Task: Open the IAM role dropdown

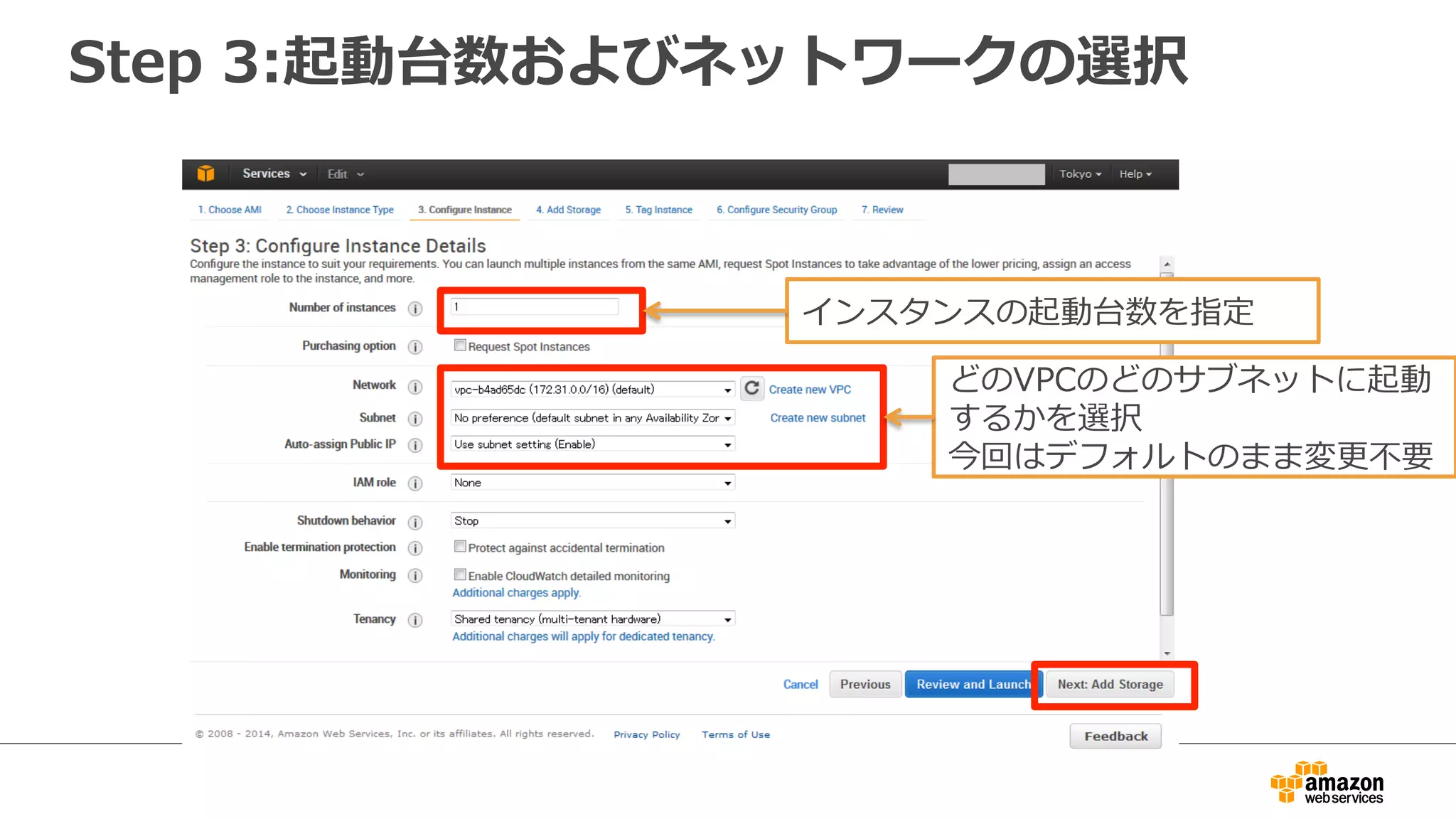Action: coord(593,483)
